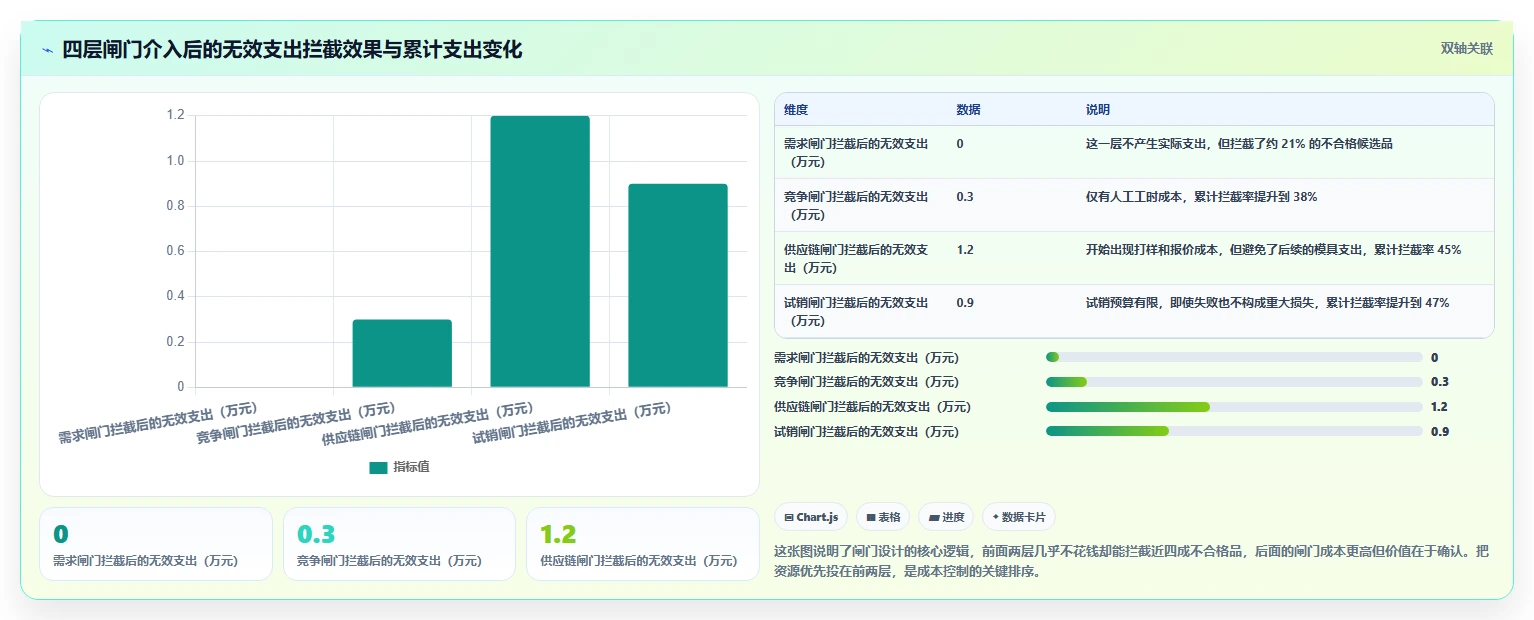Click the Chart.js tag
Viewport: 1534px width, 620px height.
[x=811, y=517]
